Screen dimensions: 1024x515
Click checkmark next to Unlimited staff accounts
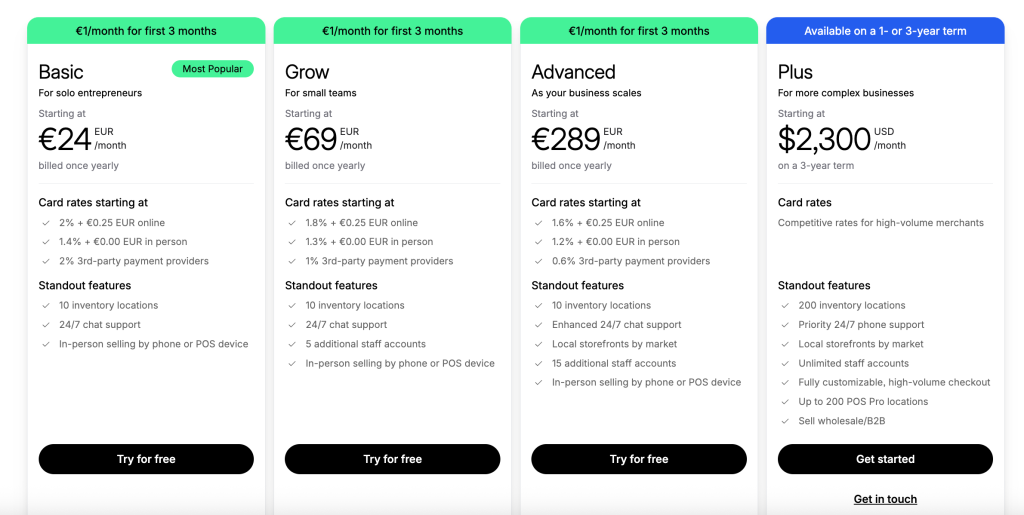click(x=786, y=364)
